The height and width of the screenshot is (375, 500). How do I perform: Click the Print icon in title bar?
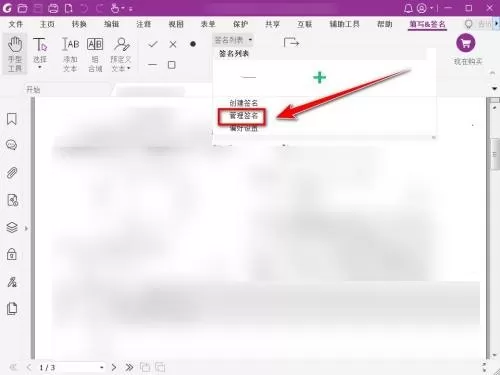click(53, 8)
